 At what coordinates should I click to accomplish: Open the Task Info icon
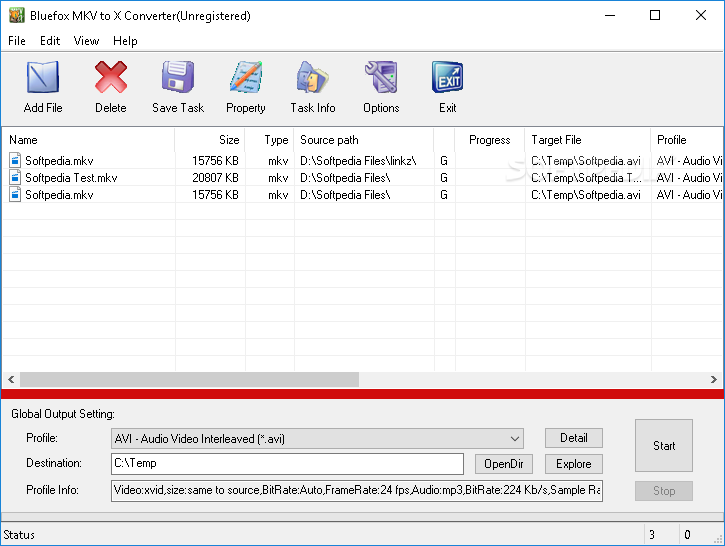click(313, 77)
